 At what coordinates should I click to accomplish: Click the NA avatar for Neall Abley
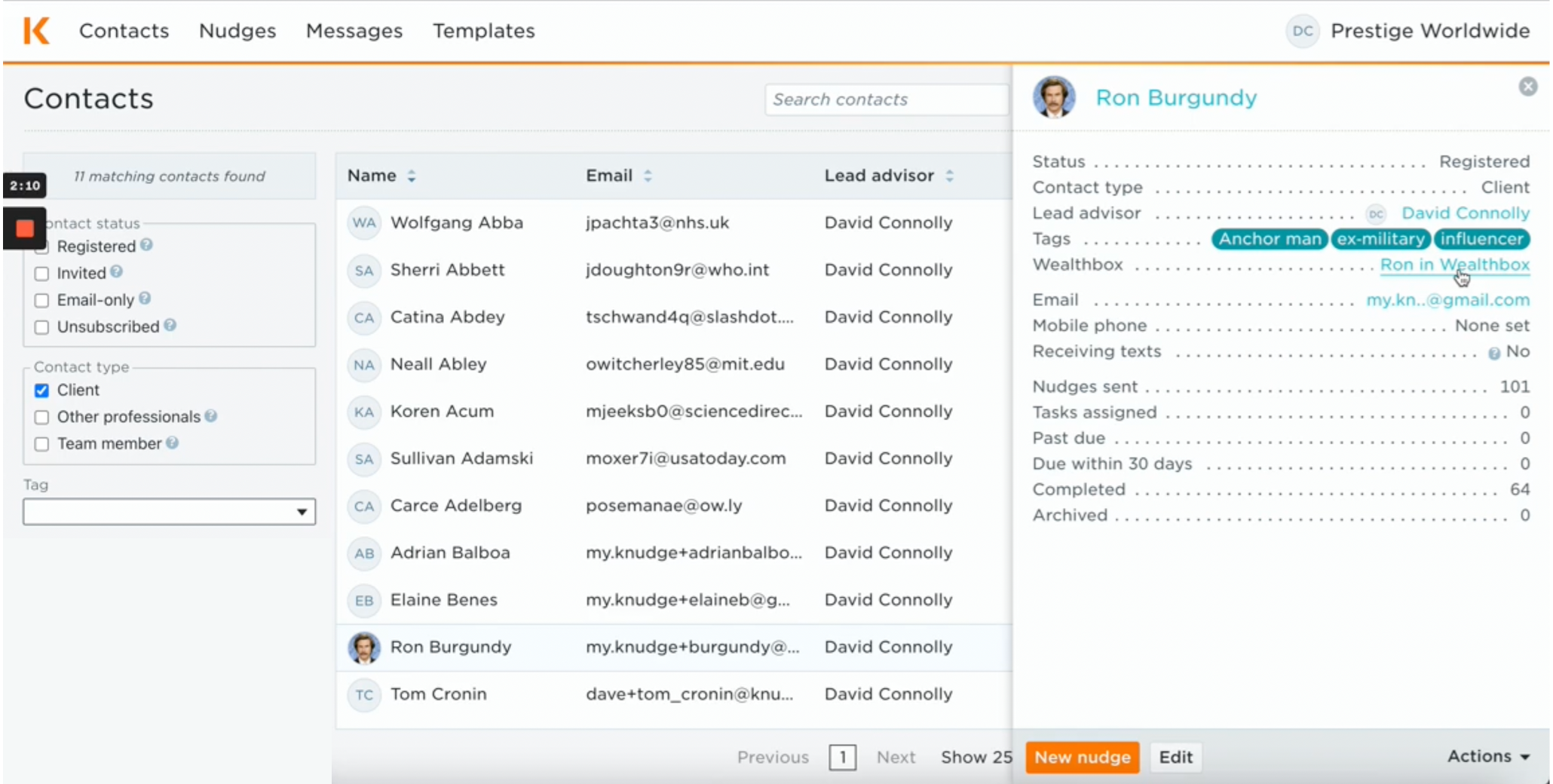pyautogui.click(x=364, y=365)
